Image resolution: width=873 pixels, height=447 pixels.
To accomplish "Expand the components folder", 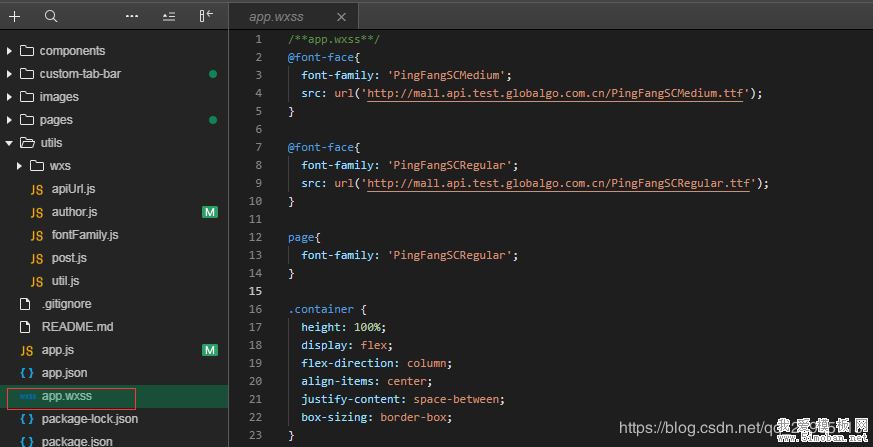I will click(x=72, y=51).
